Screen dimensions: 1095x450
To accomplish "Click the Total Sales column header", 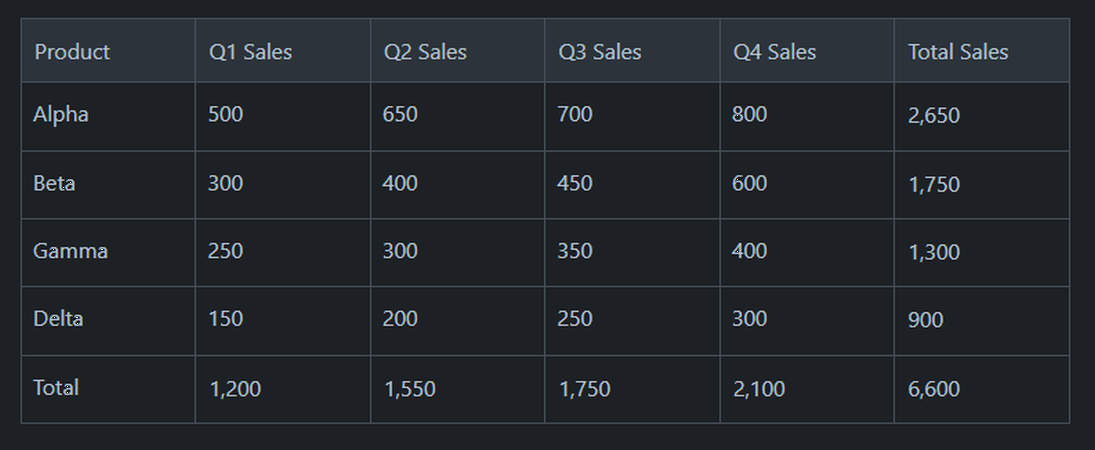I will 958,52.
